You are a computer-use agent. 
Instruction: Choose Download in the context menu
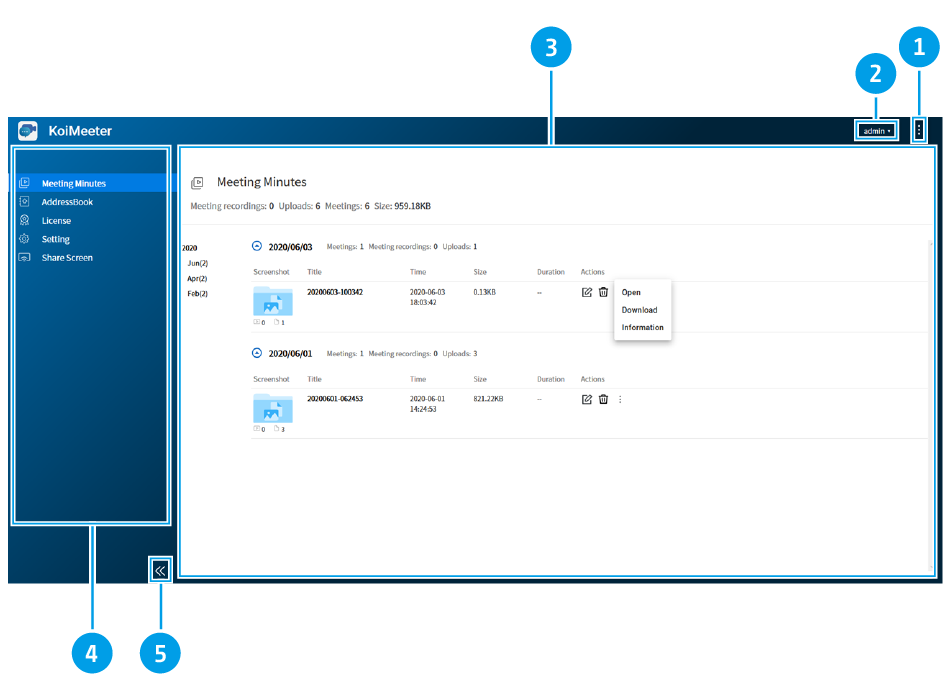[639, 310]
